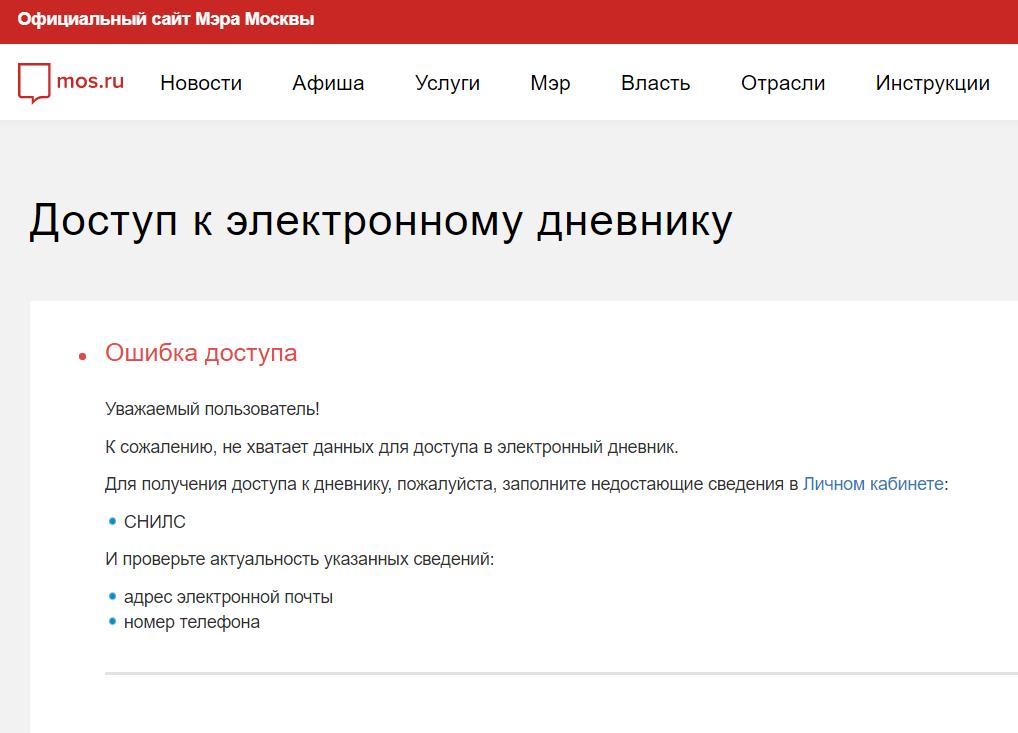Screen dimensions: 1018x733
Task: Navigate to the Отрасли menu item
Action: coord(782,83)
